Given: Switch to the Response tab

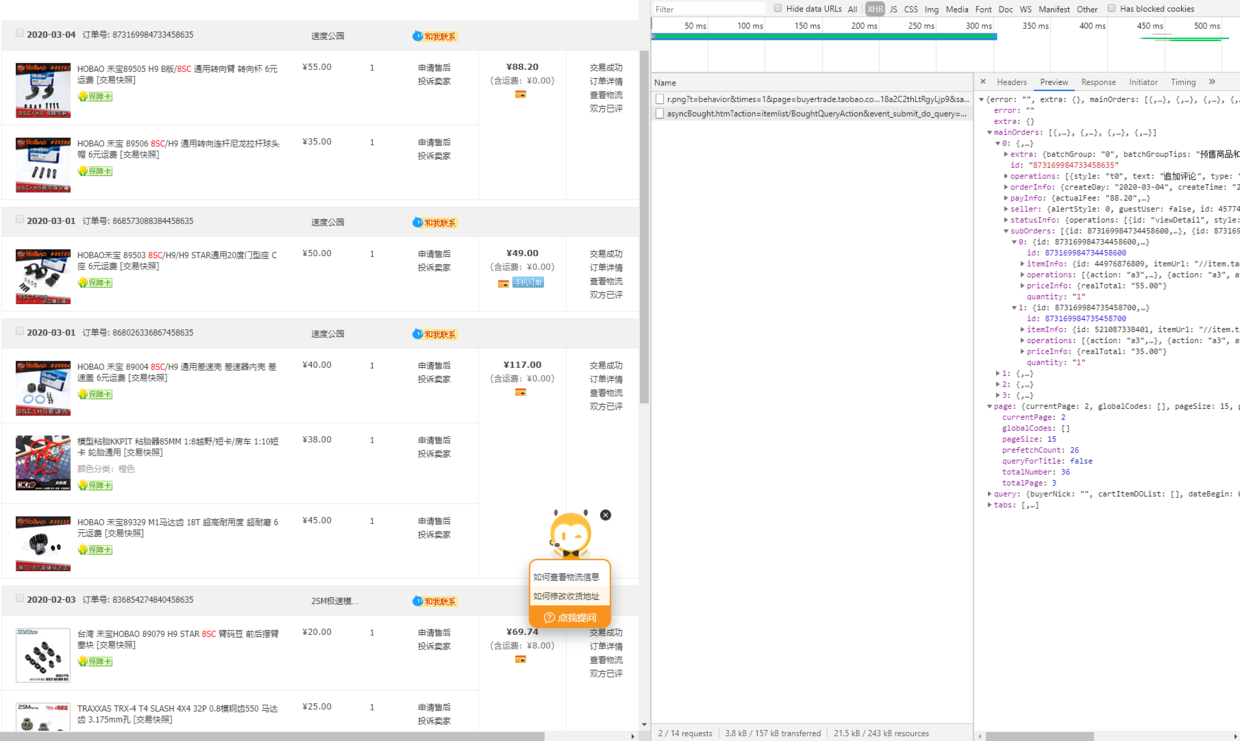Looking at the screenshot, I should [1098, 82].
